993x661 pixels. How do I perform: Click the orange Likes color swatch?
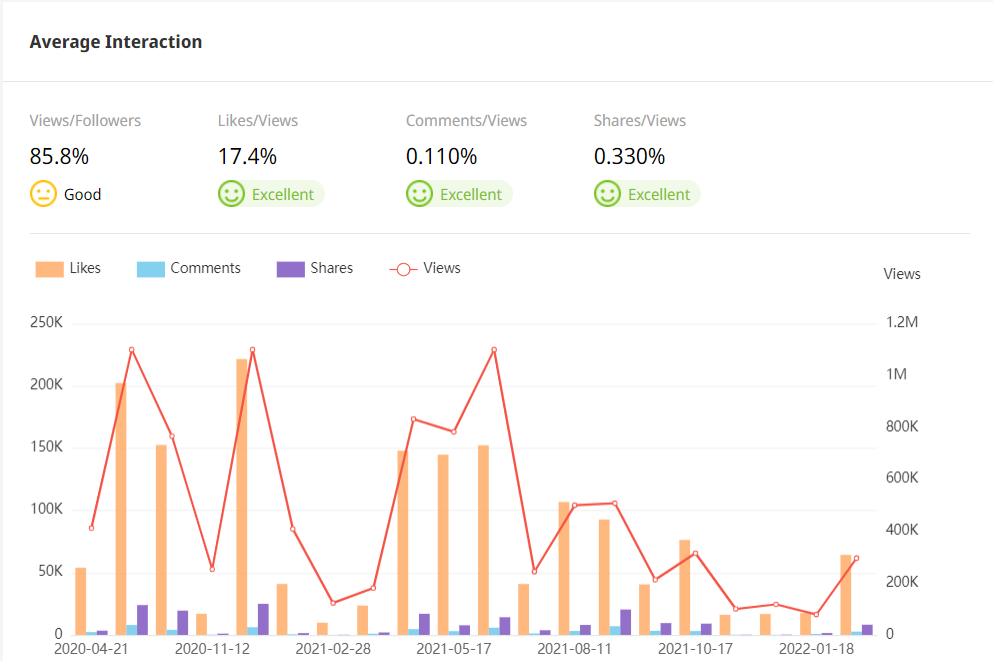pos(50,269)
